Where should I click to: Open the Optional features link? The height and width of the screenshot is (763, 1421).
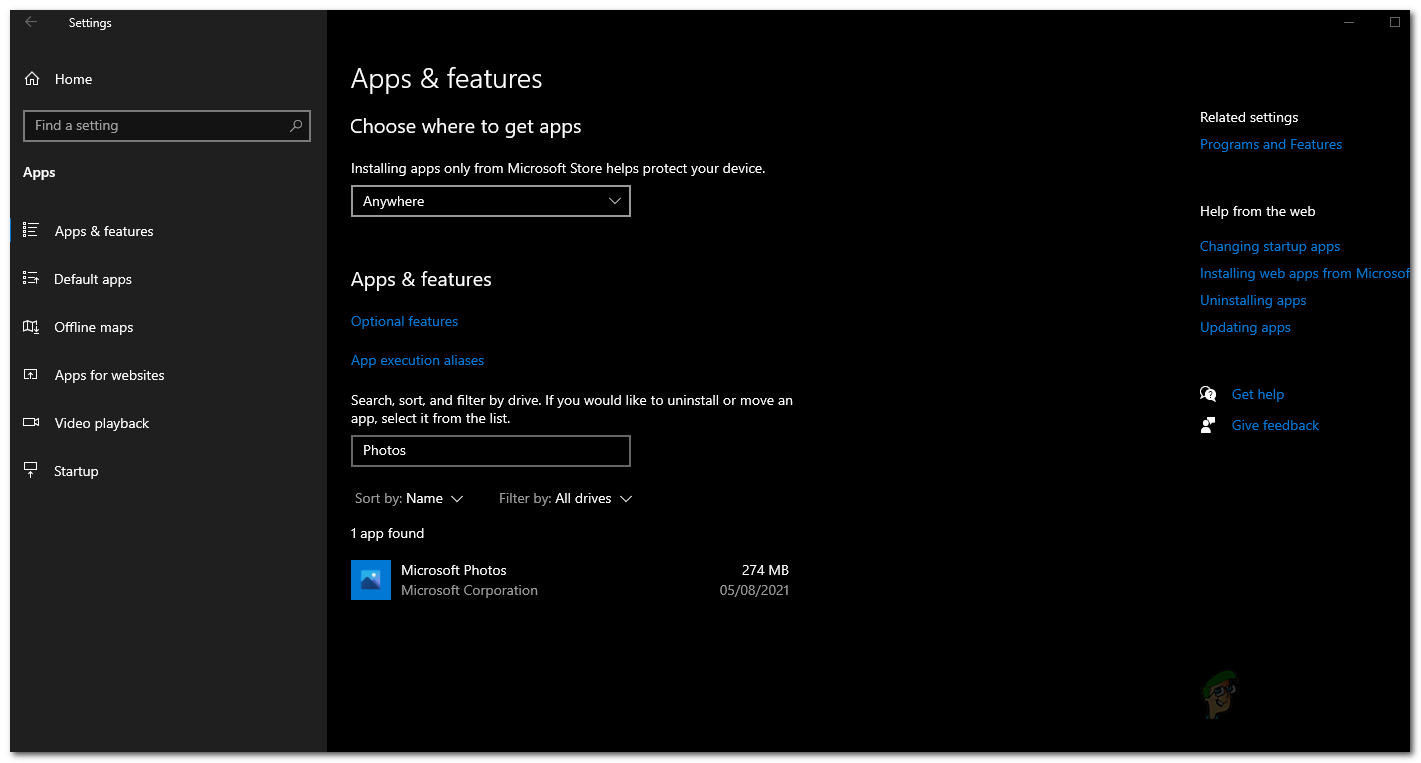pyautogui.click(x=404, y=321)
